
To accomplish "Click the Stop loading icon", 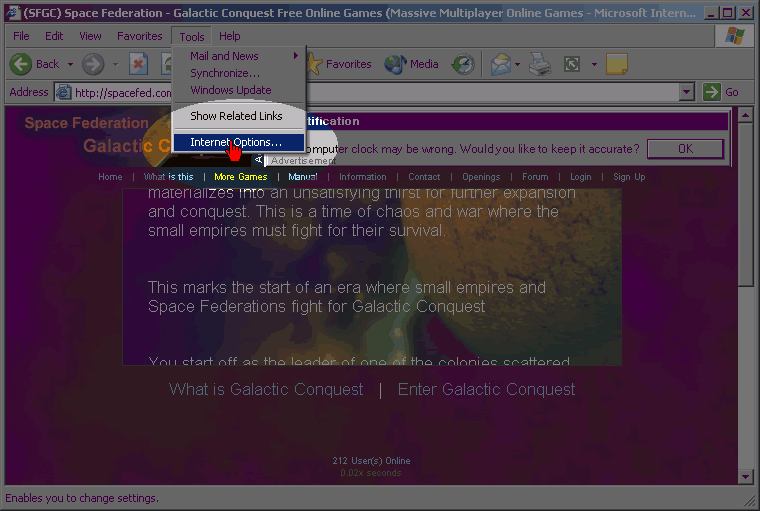I will (139, 64).
